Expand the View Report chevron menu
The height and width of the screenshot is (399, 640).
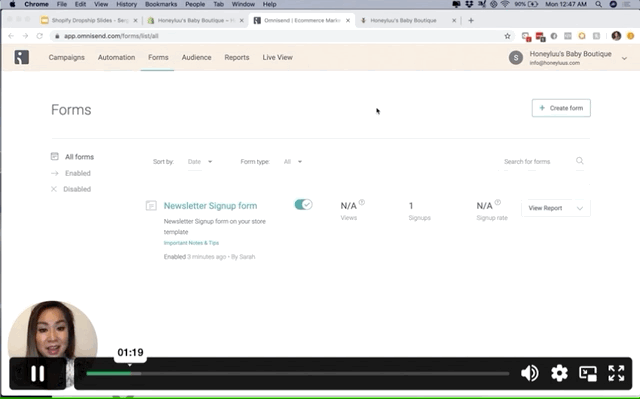[580, 208]
